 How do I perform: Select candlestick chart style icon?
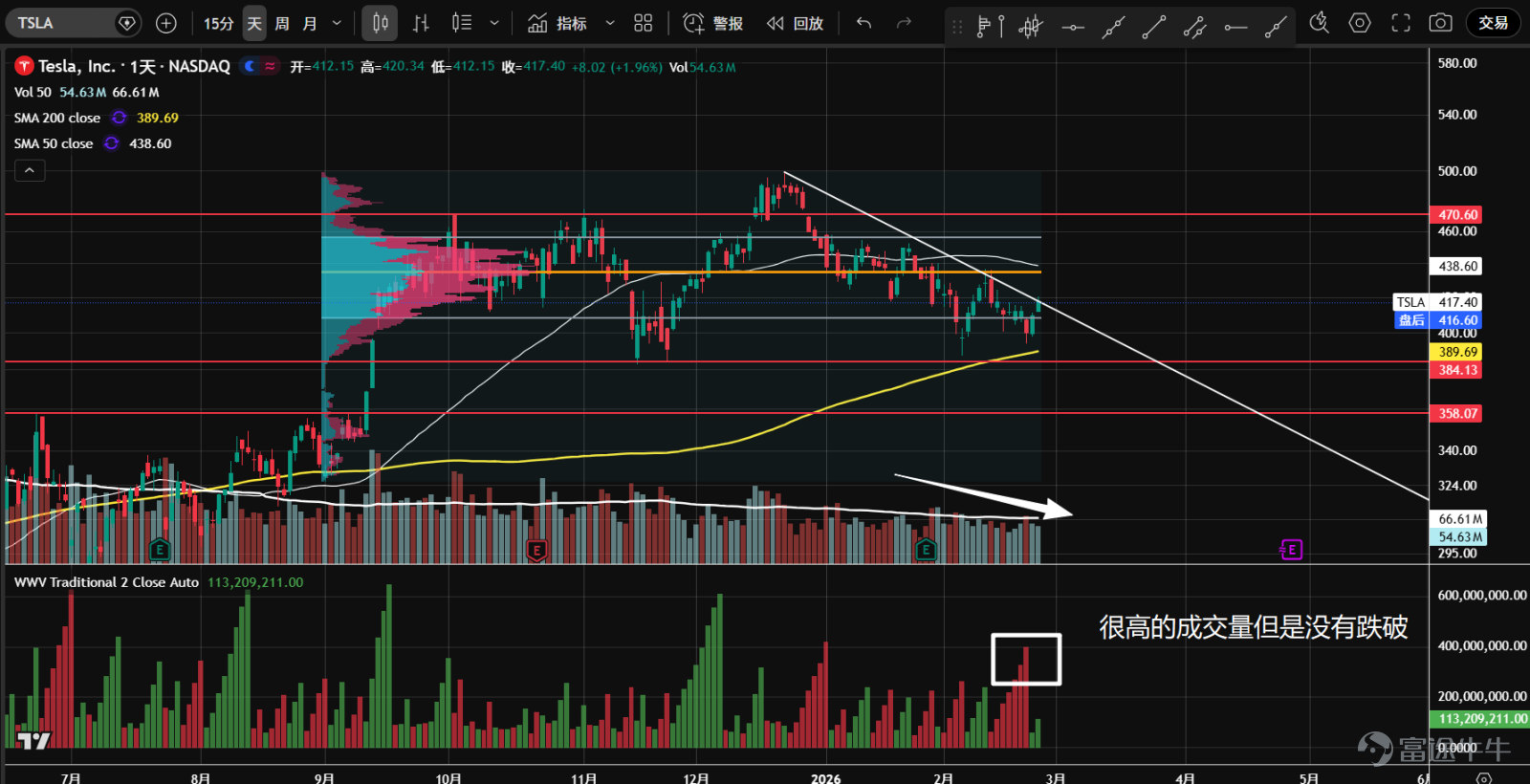tap(381, 23)
